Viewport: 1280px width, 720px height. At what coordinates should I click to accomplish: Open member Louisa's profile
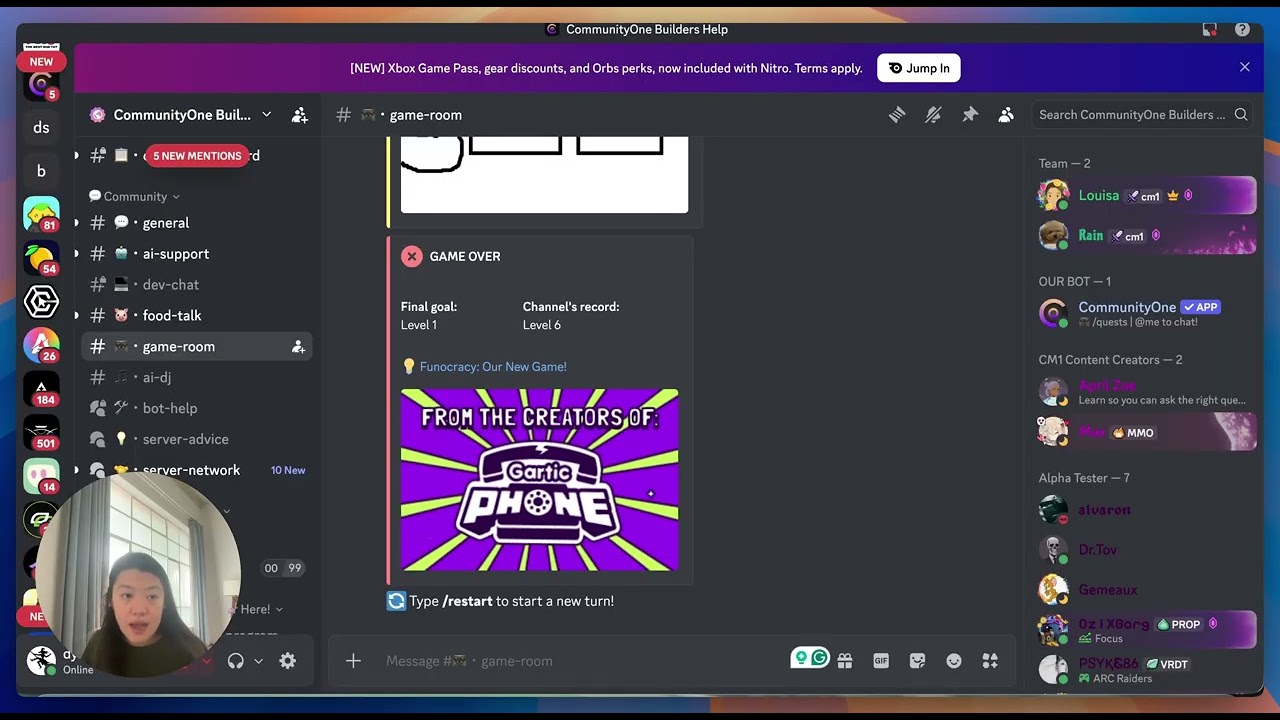(x=1146, y=196)
